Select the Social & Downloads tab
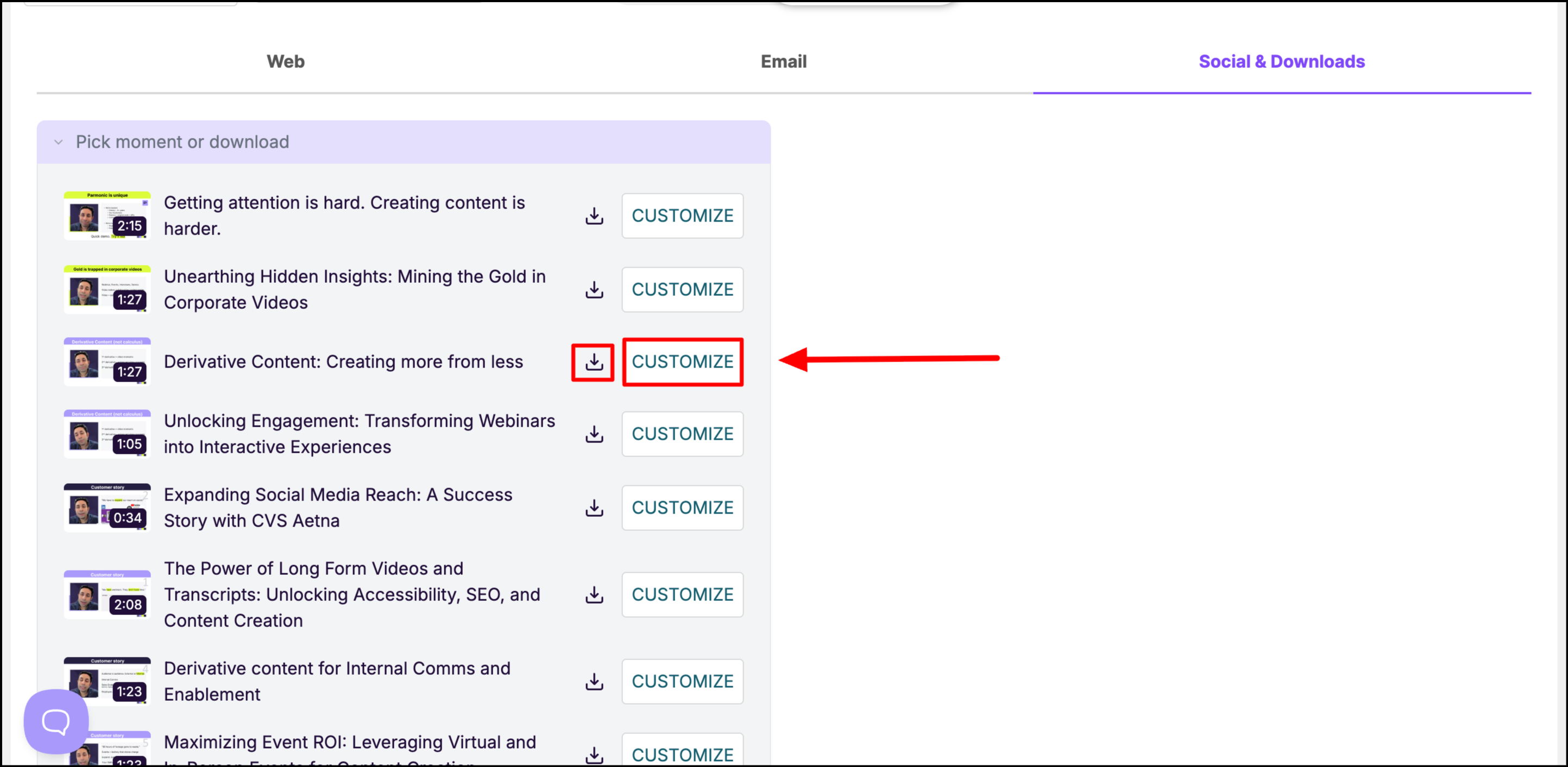1568x767 pixels. point(1281,61)
